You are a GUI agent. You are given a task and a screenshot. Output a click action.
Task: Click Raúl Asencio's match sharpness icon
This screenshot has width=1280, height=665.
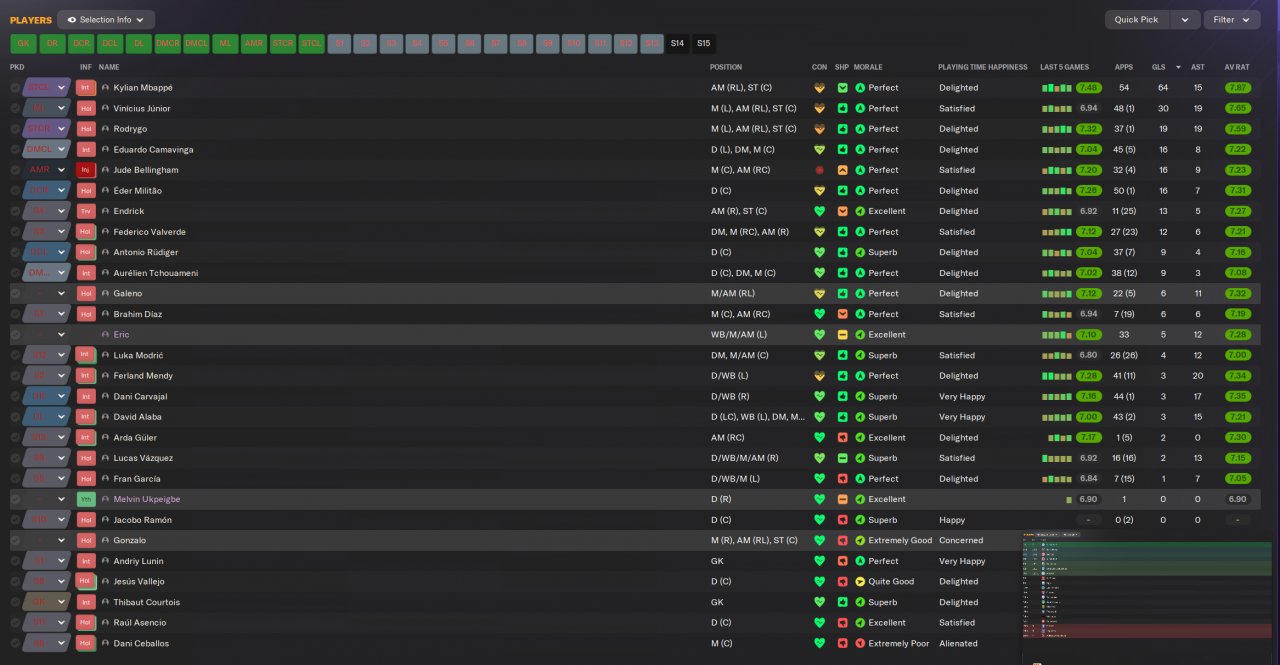pyautogui.click(x=843, y=622)
